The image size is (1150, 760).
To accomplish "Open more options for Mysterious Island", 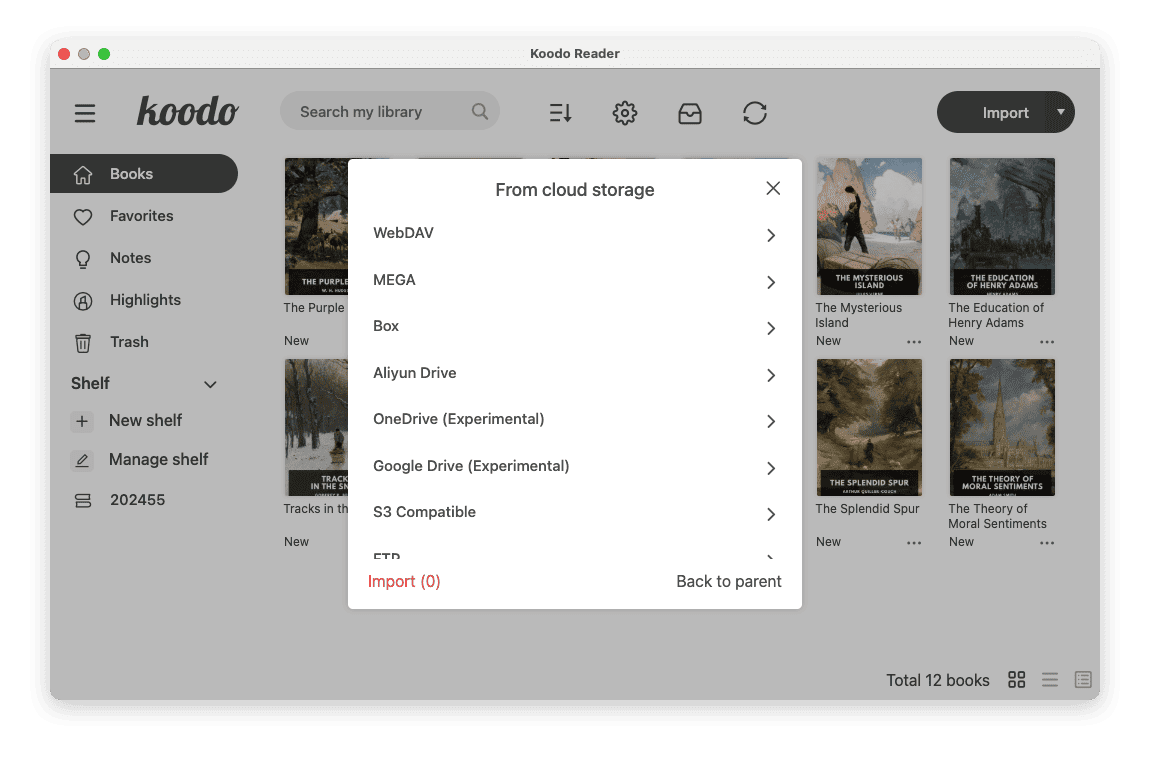I will (x=914, y=342).
